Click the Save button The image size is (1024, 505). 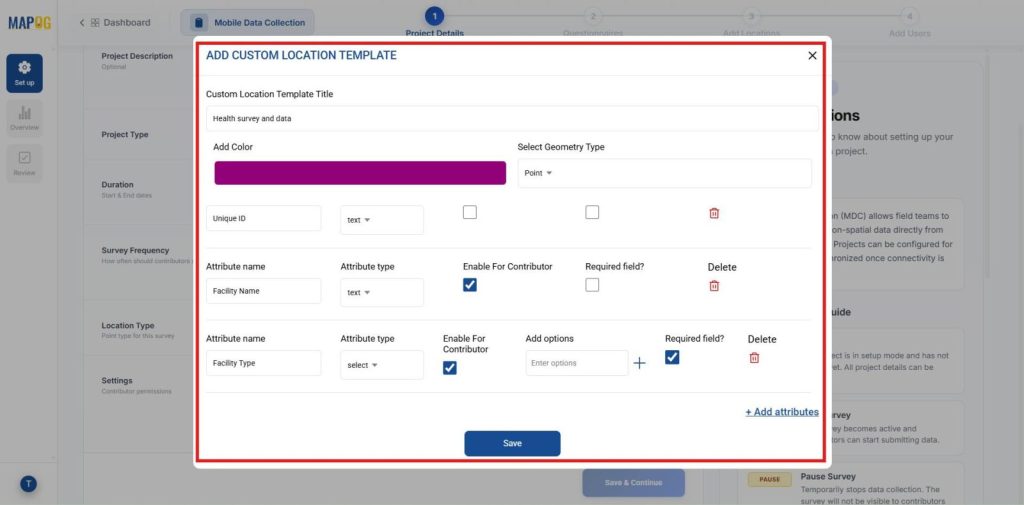click(x=512, y=443)
